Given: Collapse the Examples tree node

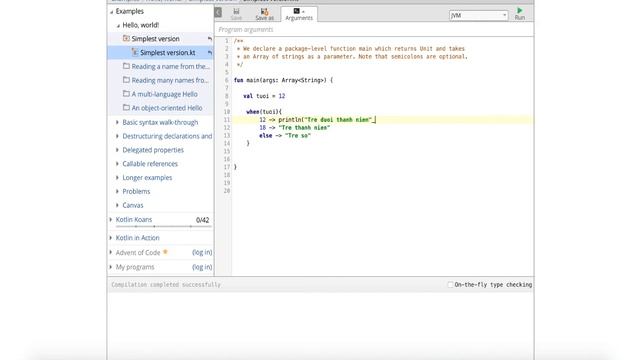Looking at the screenshot, I should click(111, 12).
